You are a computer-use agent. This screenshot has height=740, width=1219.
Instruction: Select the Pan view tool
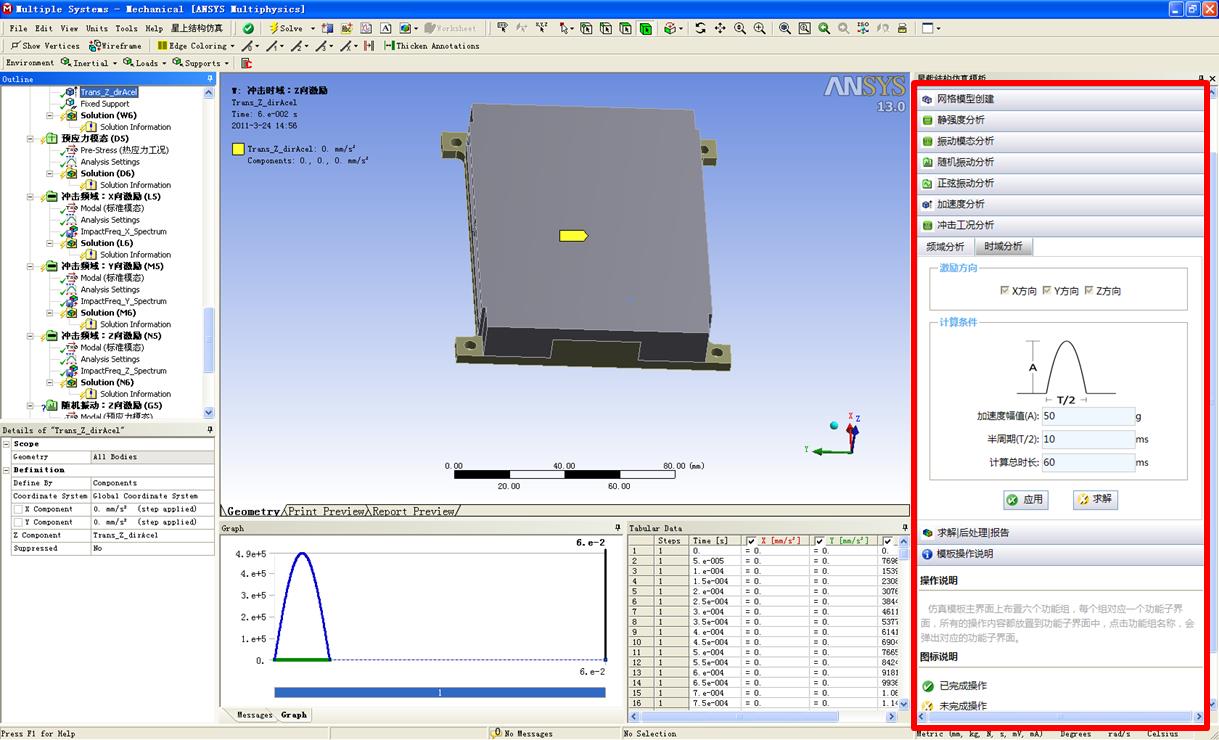tap(720, 28)
